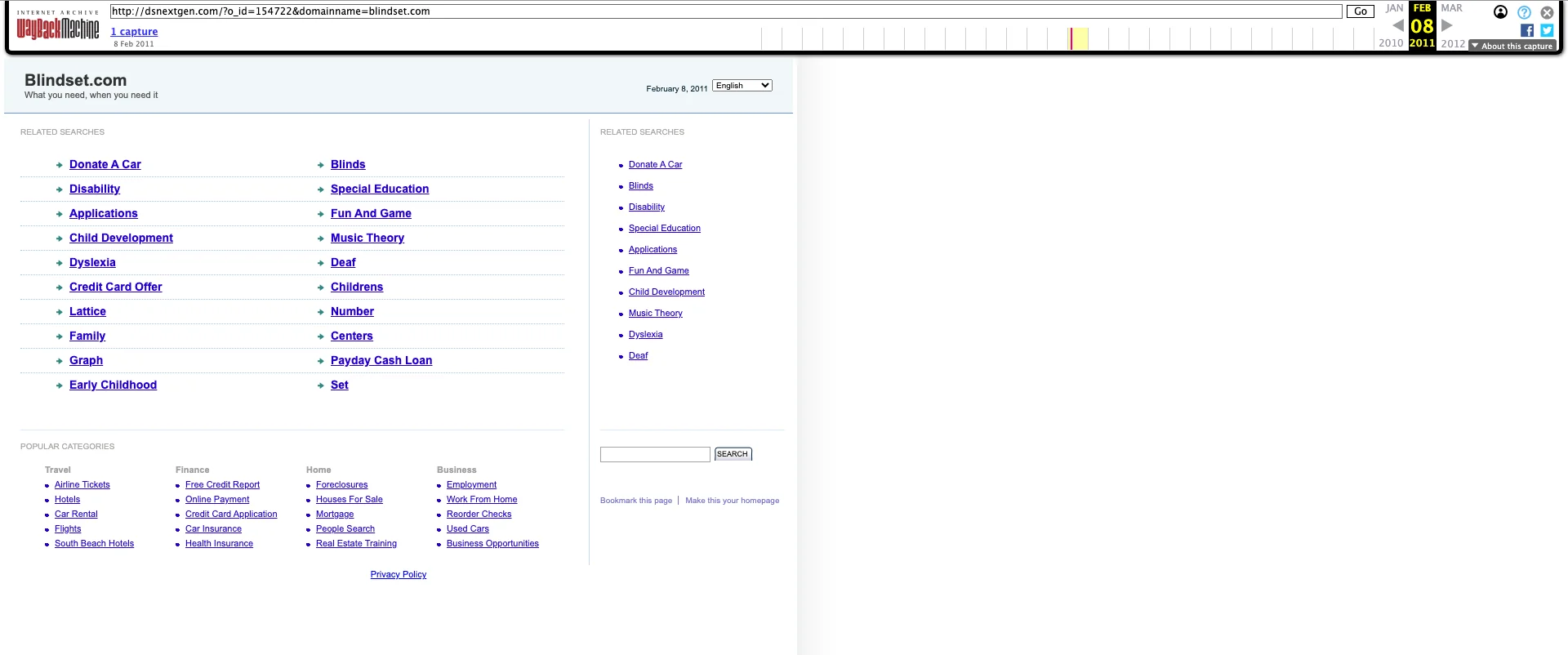Open the English language dropdown
1568x655 pixels.
pyautogui.click(x=742, y=86)
